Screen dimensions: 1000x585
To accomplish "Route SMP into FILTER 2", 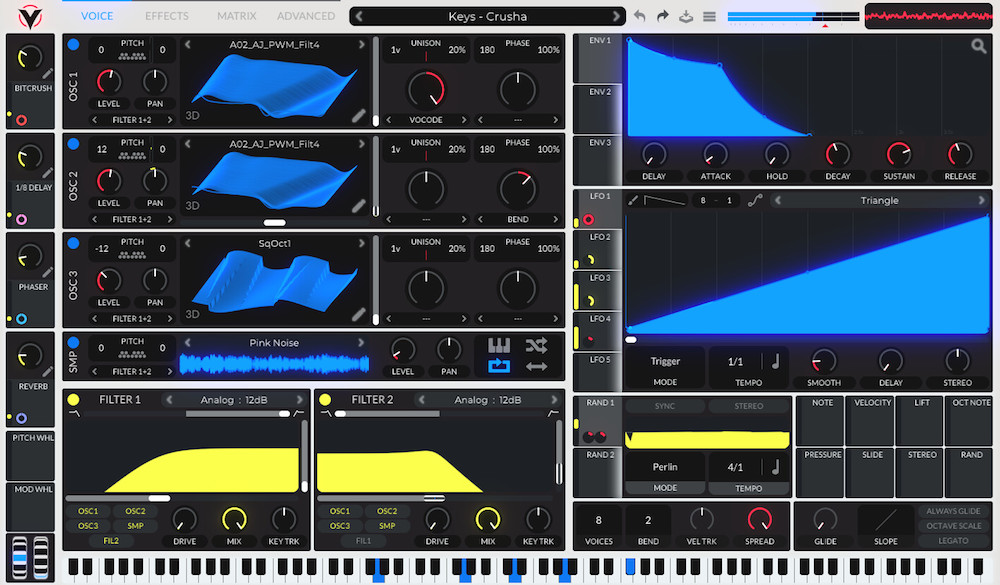I will pyautogui.click(x=387, y=526).
